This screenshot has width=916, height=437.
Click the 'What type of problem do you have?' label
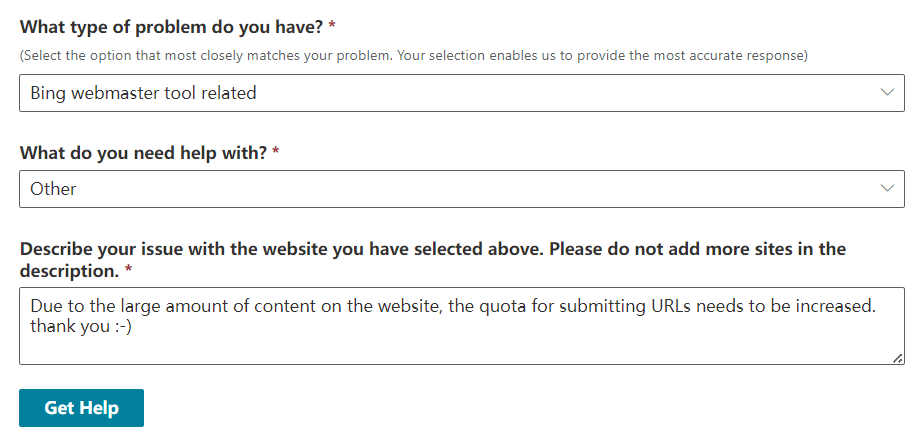pos(171,27)
